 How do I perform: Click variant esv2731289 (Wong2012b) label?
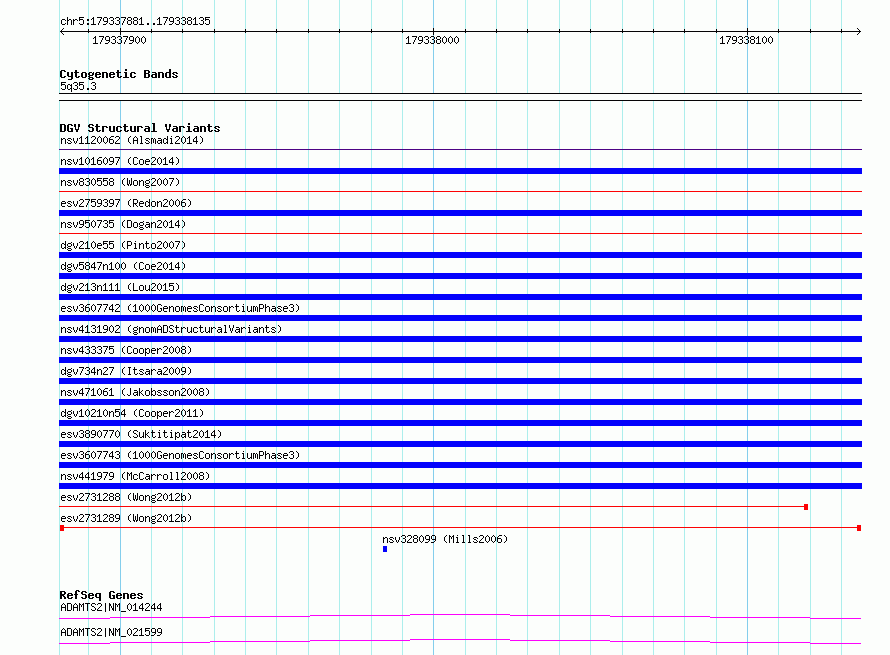[x=126, y=518]
